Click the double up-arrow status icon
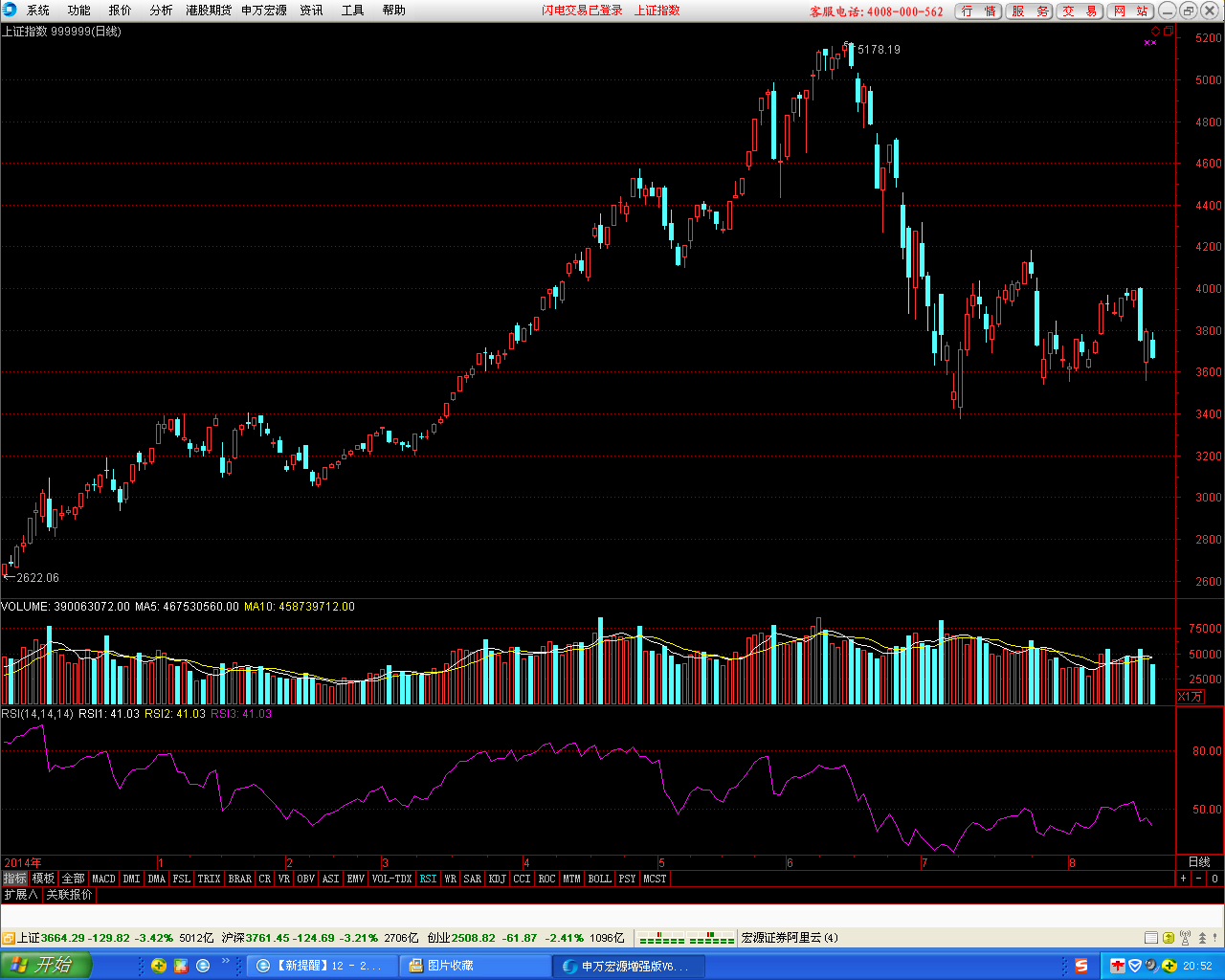This screenshot has width=1225, height=980. click(x=1203, y=938)
